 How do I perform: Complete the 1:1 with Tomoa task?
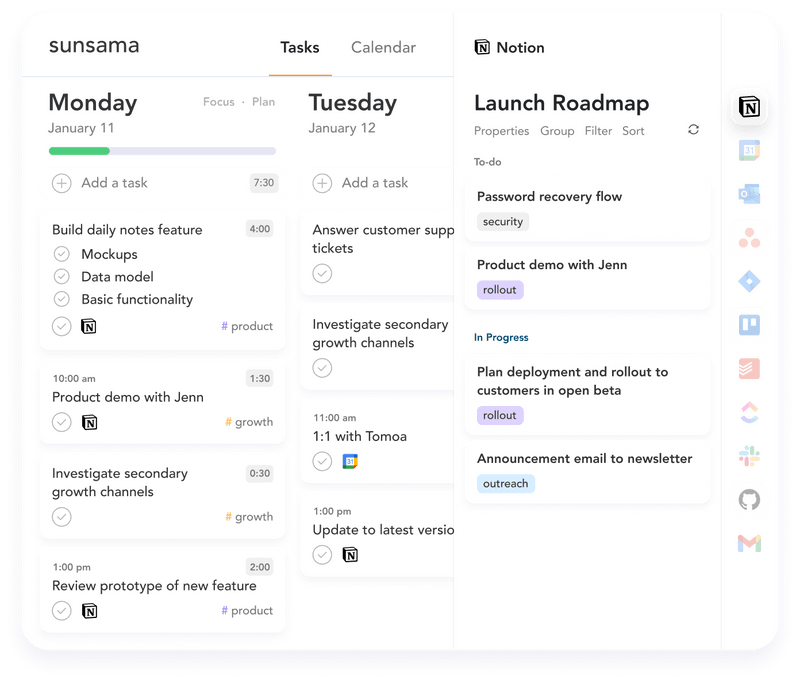point(322,461)
